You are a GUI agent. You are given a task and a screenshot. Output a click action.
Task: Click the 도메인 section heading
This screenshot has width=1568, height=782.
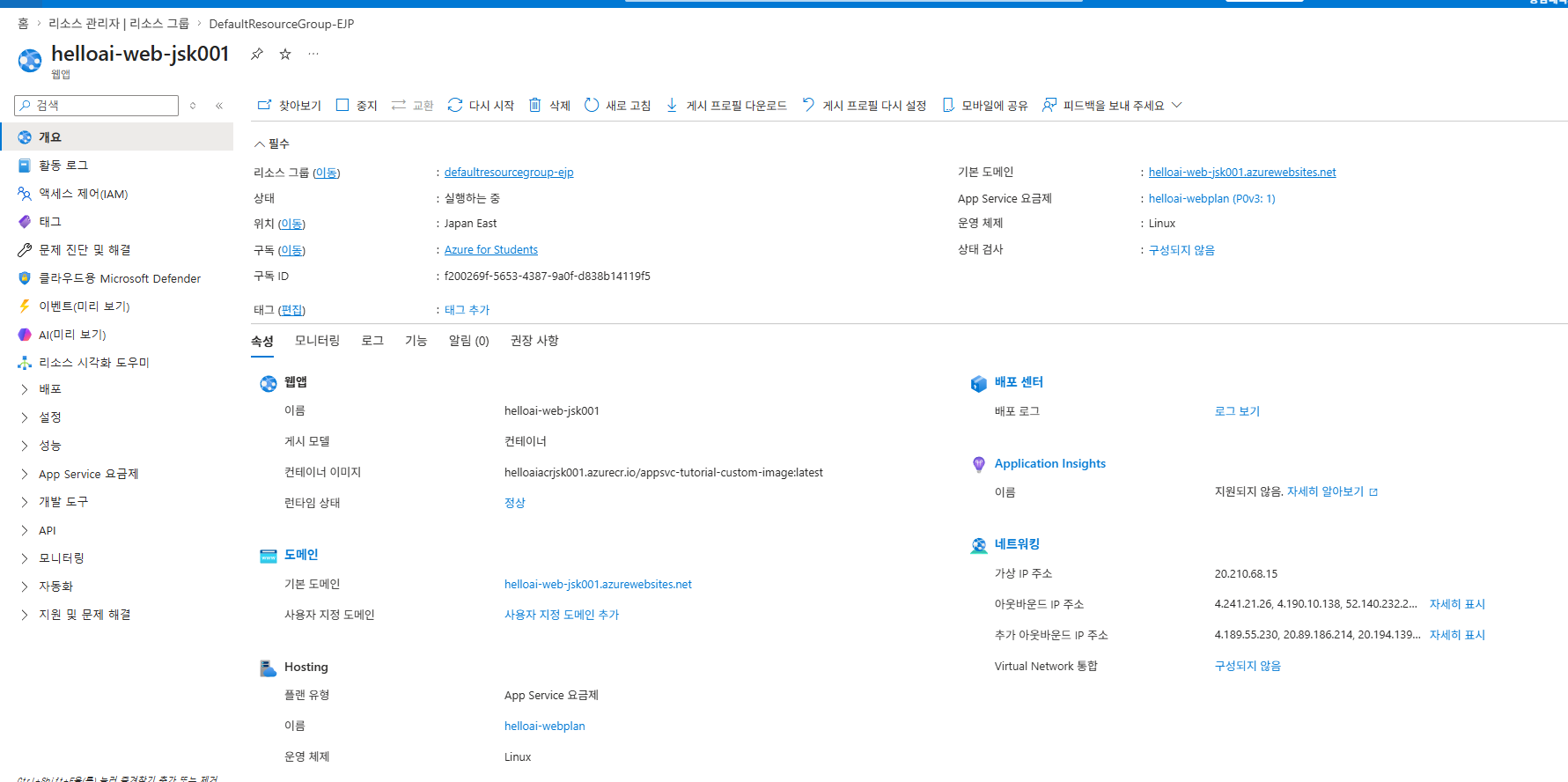point(301,555)
